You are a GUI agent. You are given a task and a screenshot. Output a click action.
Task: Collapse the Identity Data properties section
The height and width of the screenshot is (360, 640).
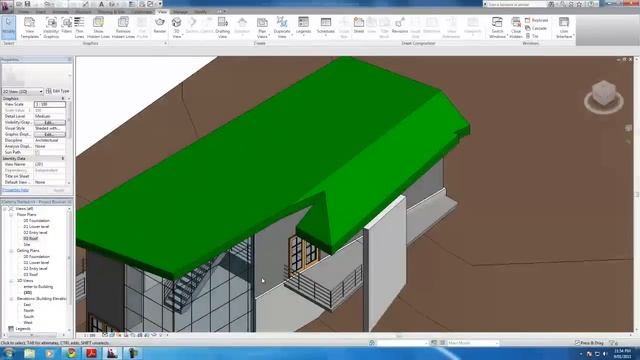click(63, 158)
